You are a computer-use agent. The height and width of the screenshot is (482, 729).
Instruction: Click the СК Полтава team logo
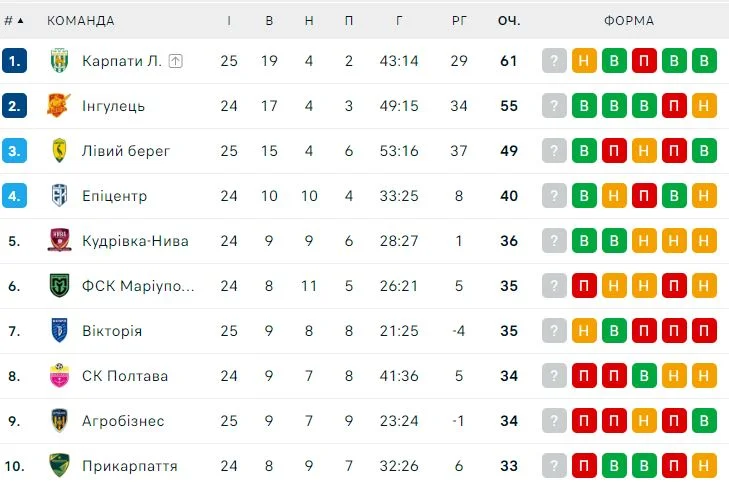[59, 376]
